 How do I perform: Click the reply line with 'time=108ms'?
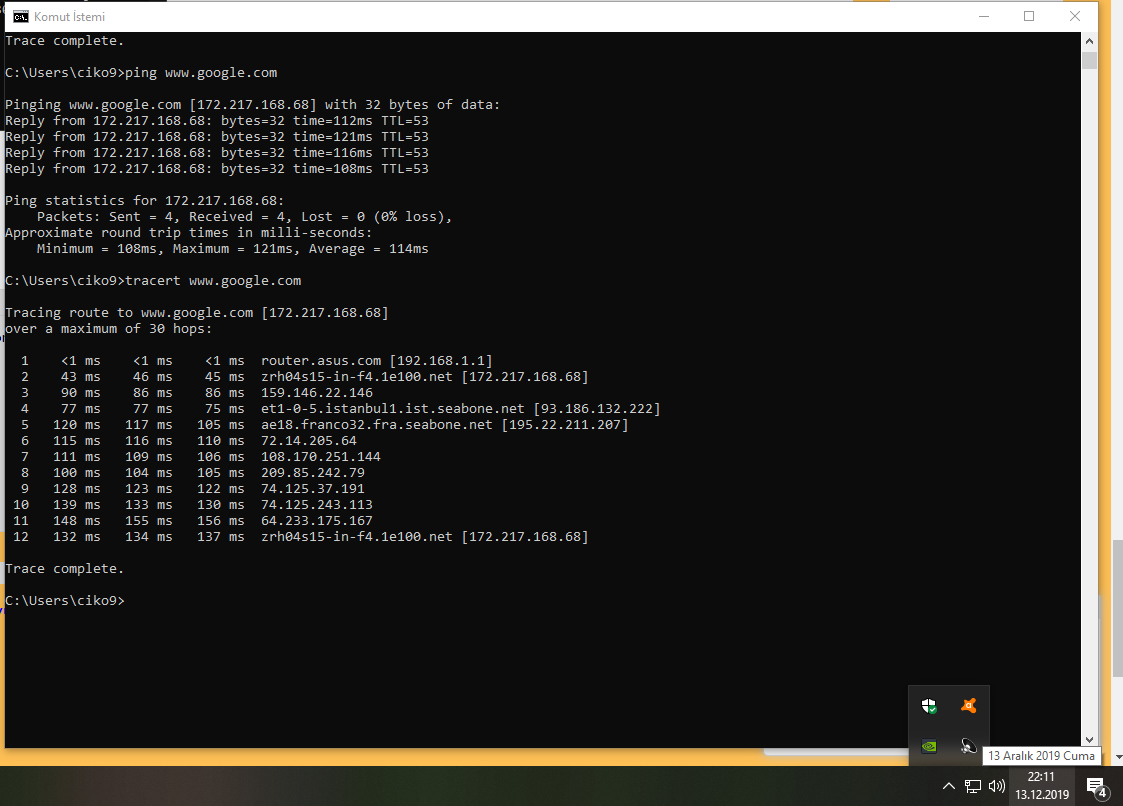217,168
